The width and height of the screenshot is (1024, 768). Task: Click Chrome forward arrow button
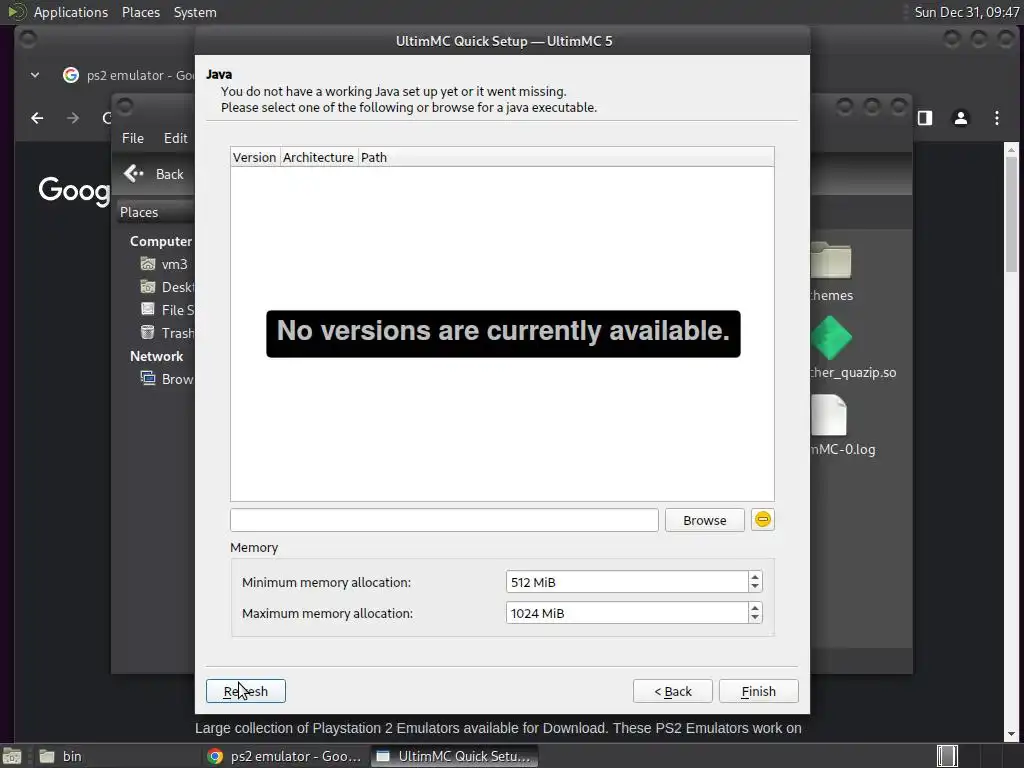72,118
